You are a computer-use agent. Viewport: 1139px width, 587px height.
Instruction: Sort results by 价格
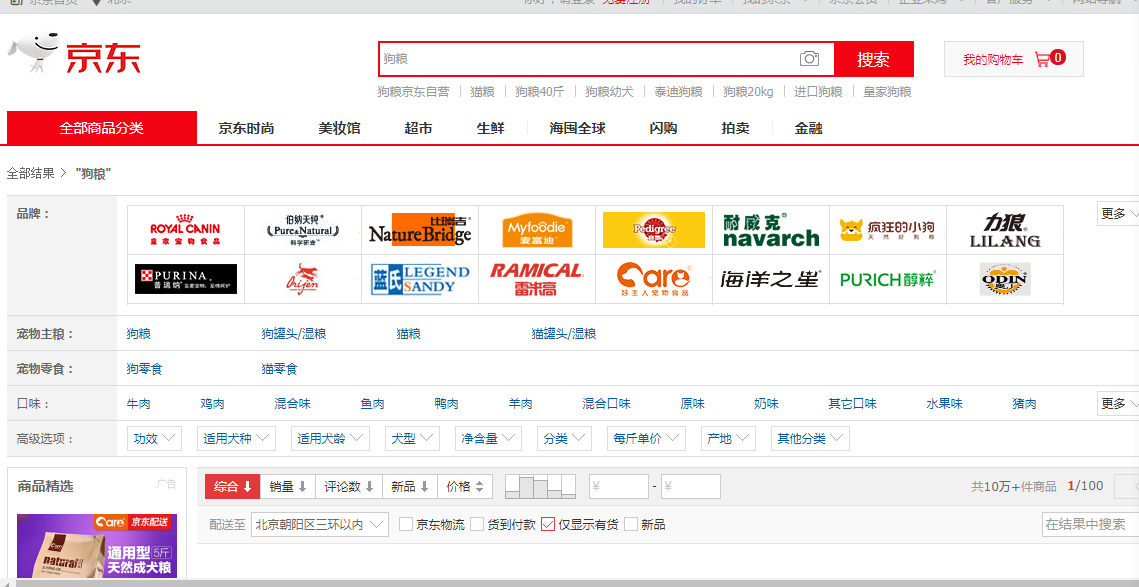click(x=465, y=487)
